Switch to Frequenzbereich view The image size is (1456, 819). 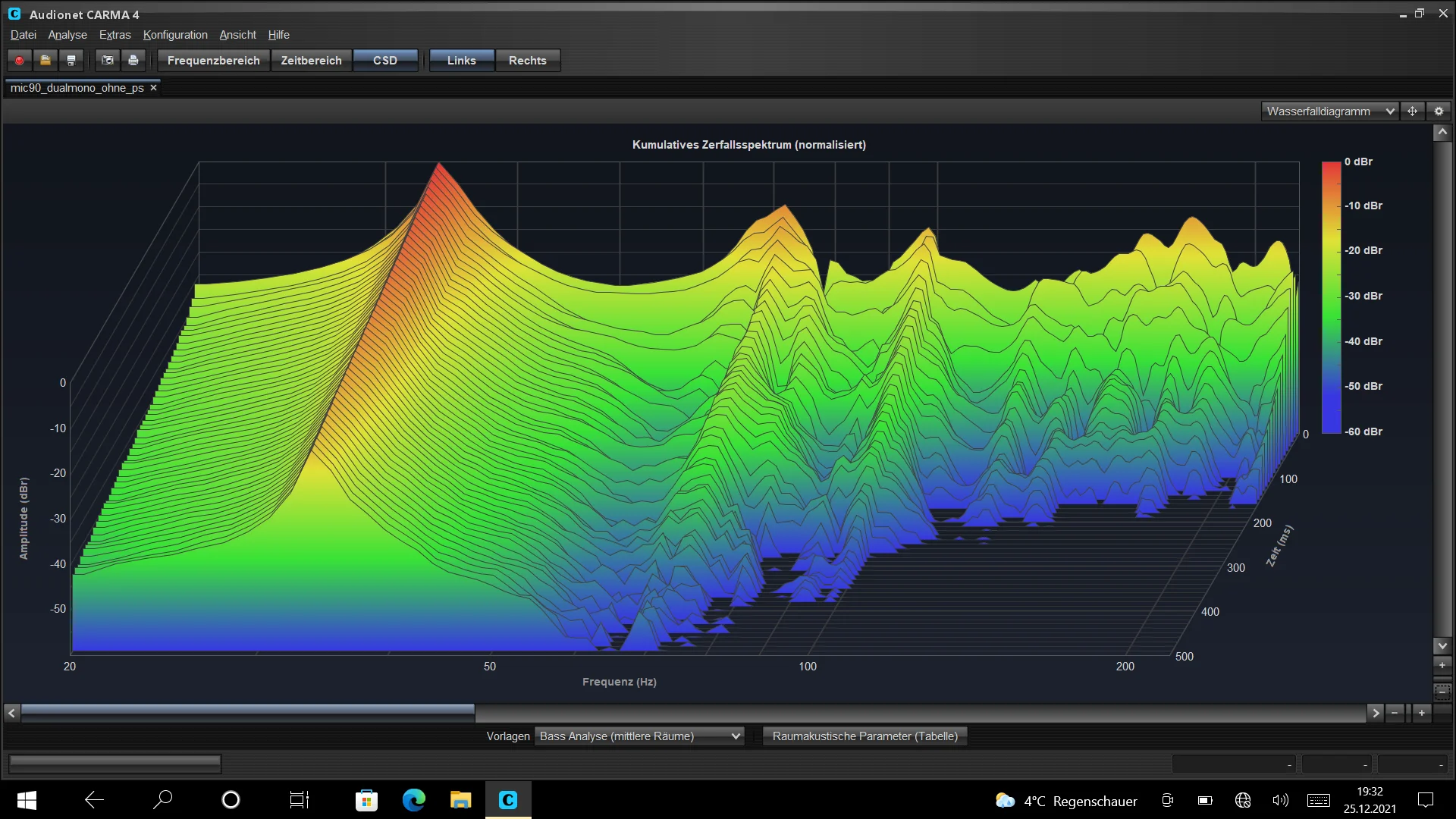(x=213, y=61)
